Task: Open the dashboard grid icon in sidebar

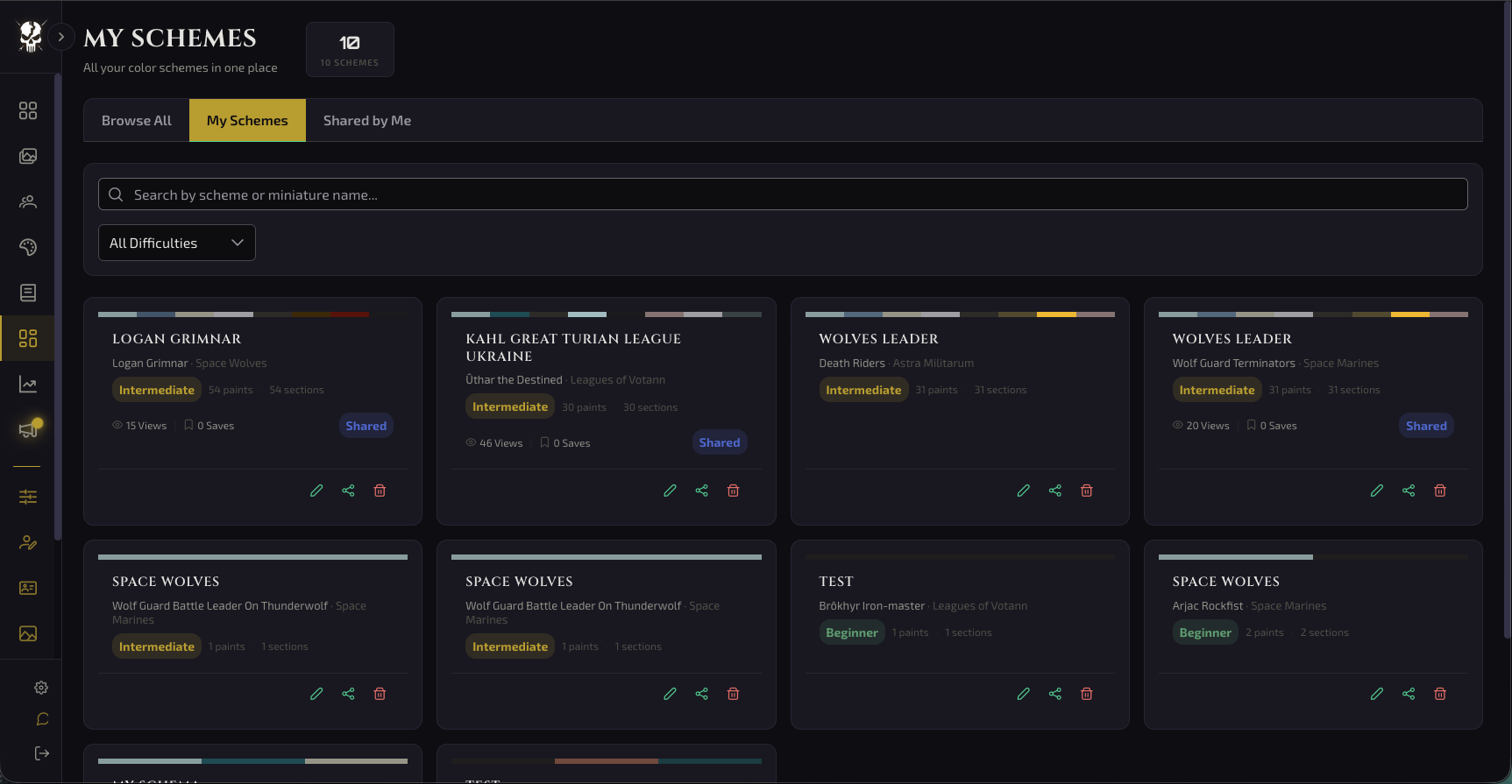Action: 28,110
